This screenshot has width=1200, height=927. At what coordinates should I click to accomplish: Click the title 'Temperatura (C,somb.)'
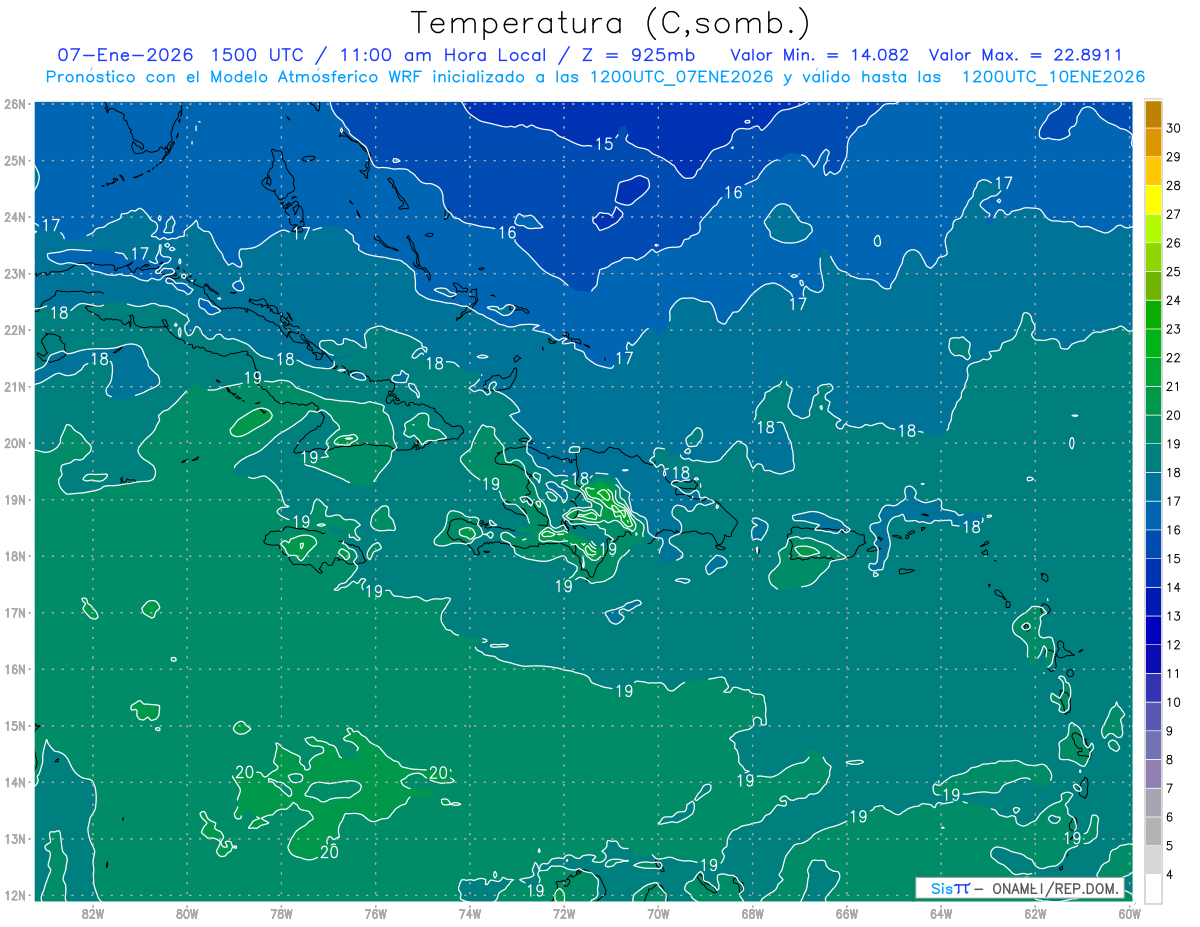611,23
